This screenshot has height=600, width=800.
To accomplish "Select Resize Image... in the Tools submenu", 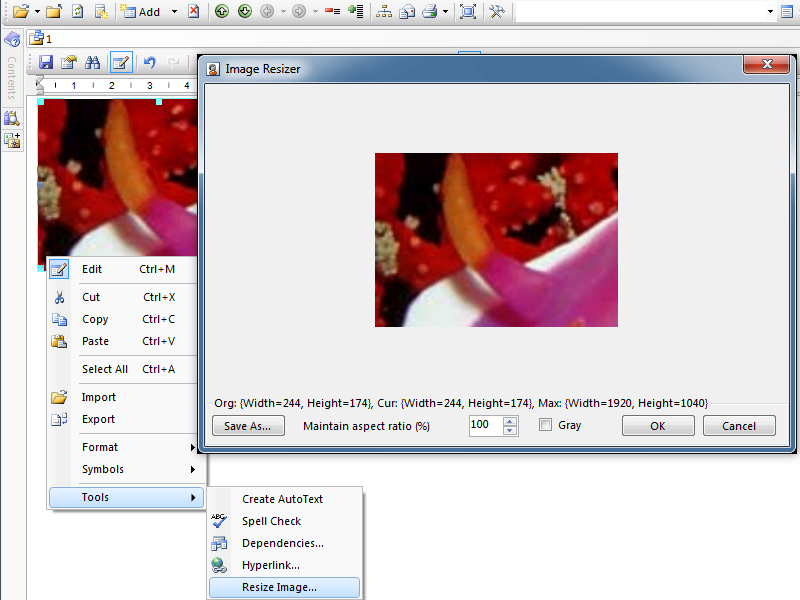I will 284,587.
